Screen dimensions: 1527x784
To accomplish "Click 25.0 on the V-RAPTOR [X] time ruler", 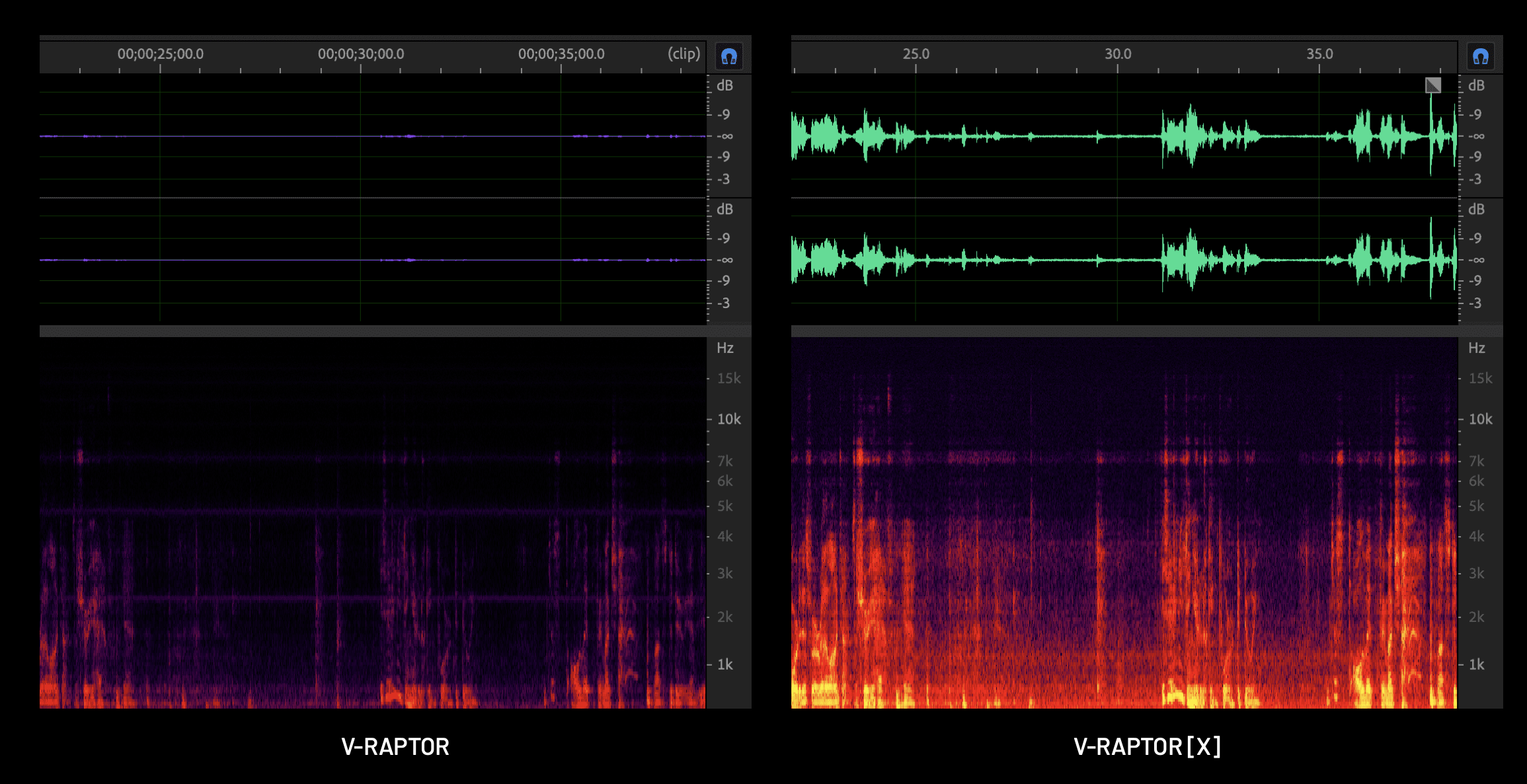I will point(916,54).
